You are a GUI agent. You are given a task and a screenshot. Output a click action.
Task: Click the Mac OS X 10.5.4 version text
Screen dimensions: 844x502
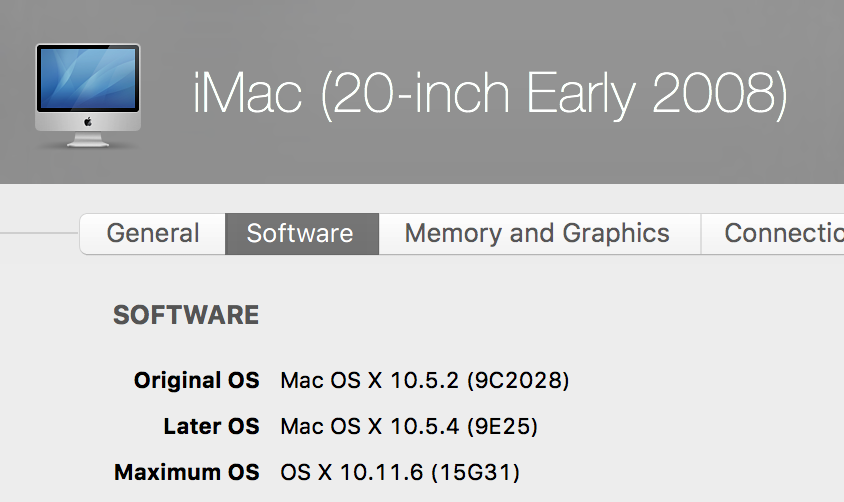tap(370, 427)
